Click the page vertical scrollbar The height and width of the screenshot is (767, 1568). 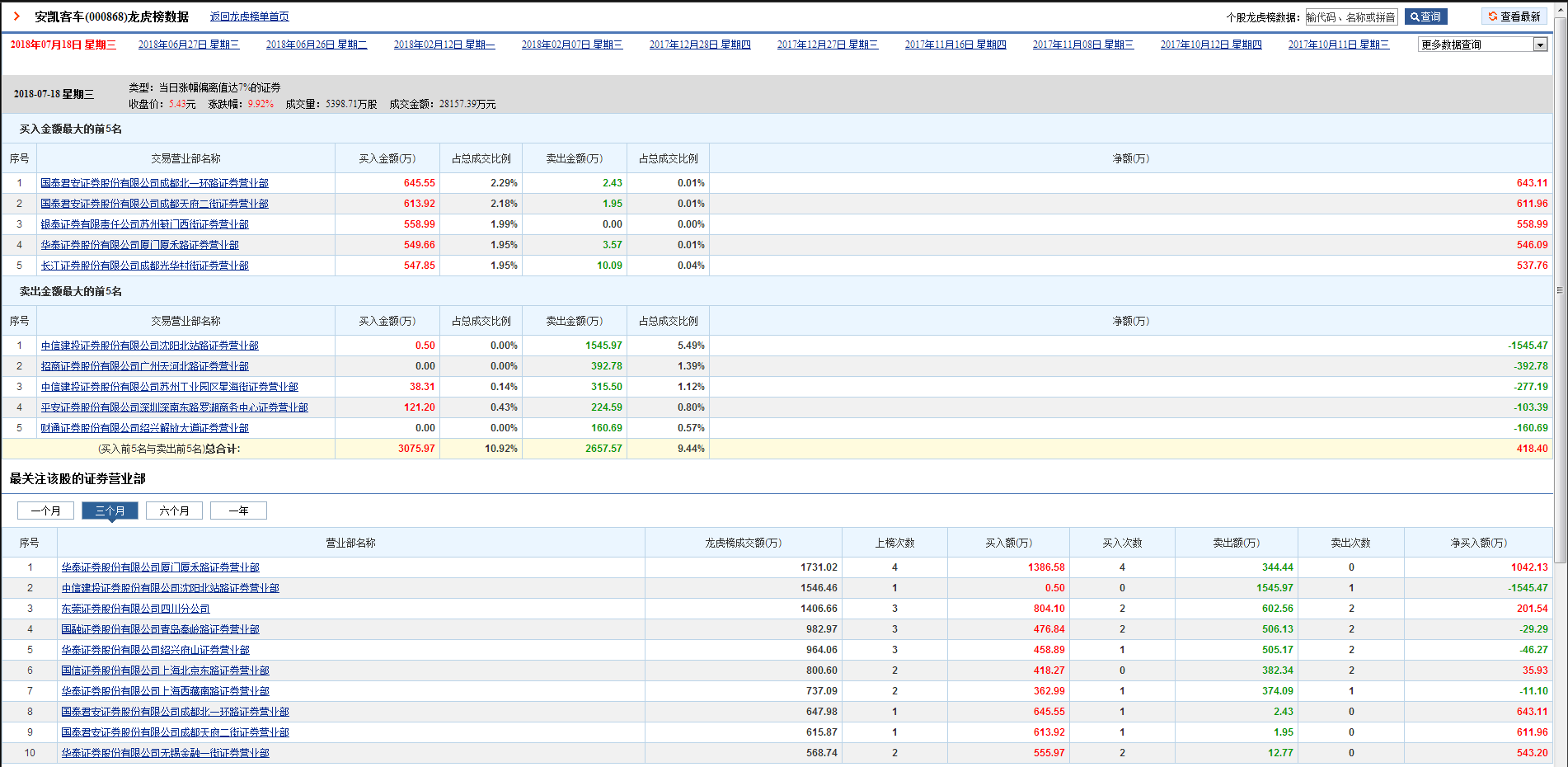point(1560,290)
